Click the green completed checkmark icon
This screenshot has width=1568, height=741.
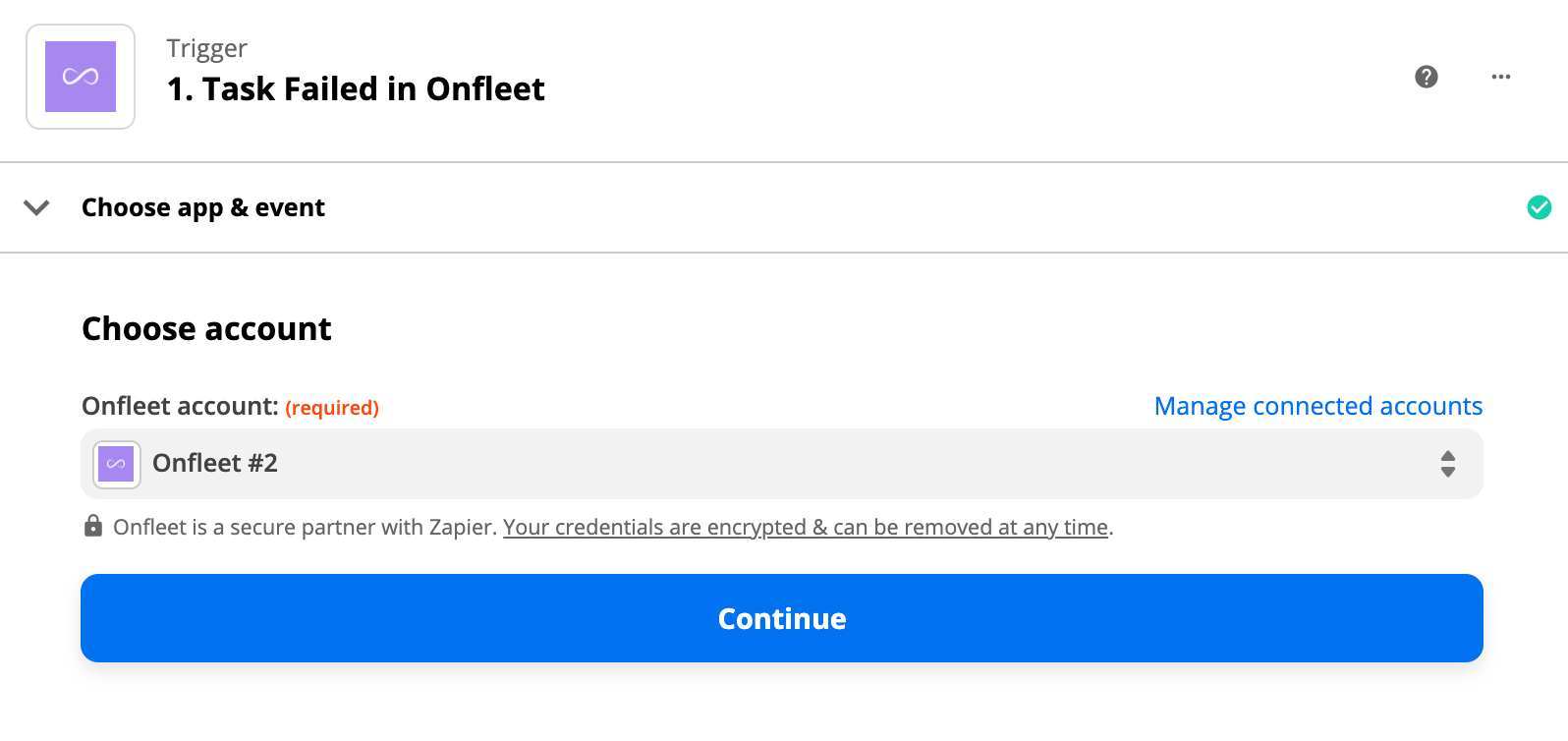click(1540, 207)
